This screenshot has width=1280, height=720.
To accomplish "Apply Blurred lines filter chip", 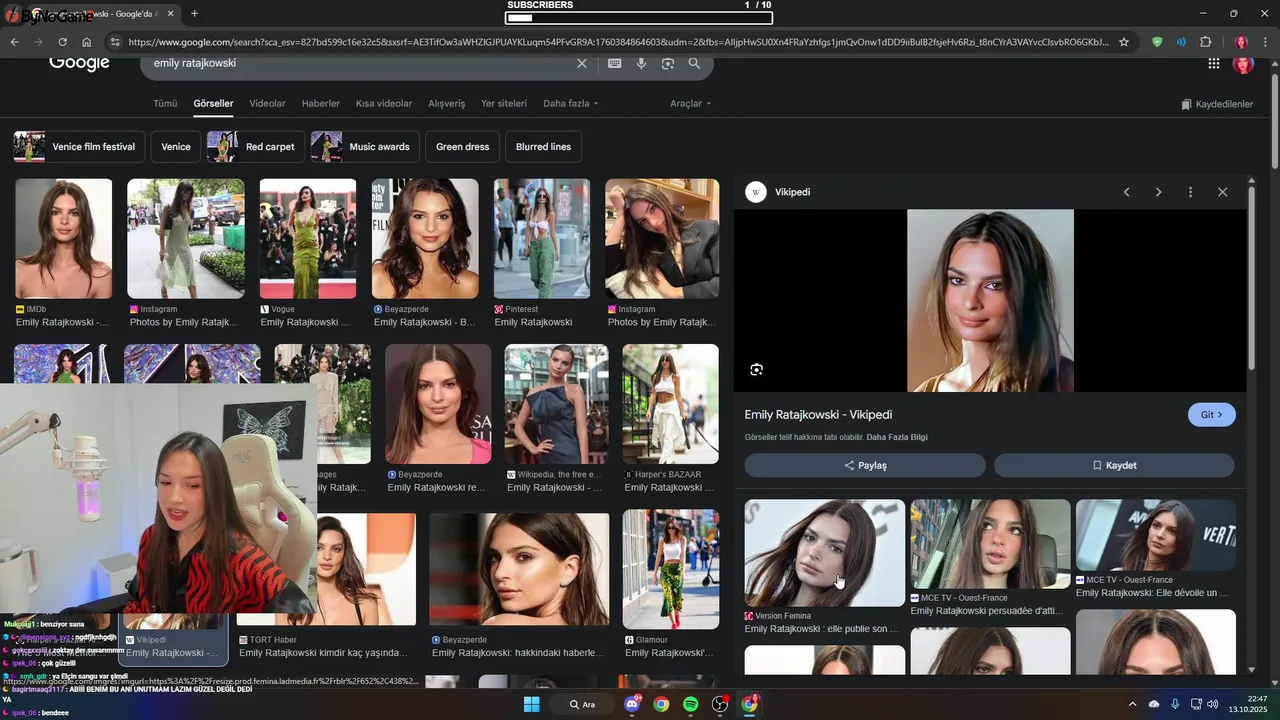I will [x=543, y=147].
